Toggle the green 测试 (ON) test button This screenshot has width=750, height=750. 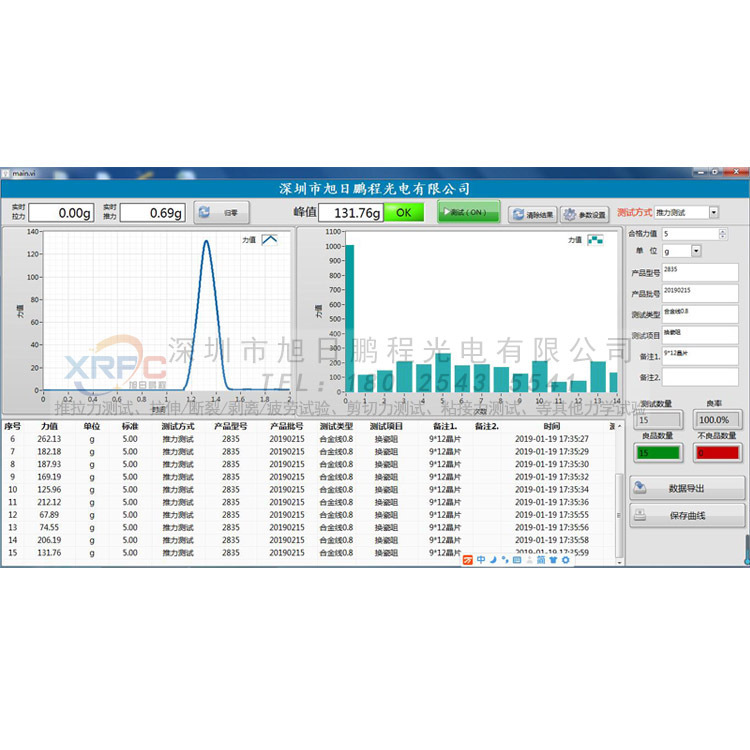tap(468, 212)
